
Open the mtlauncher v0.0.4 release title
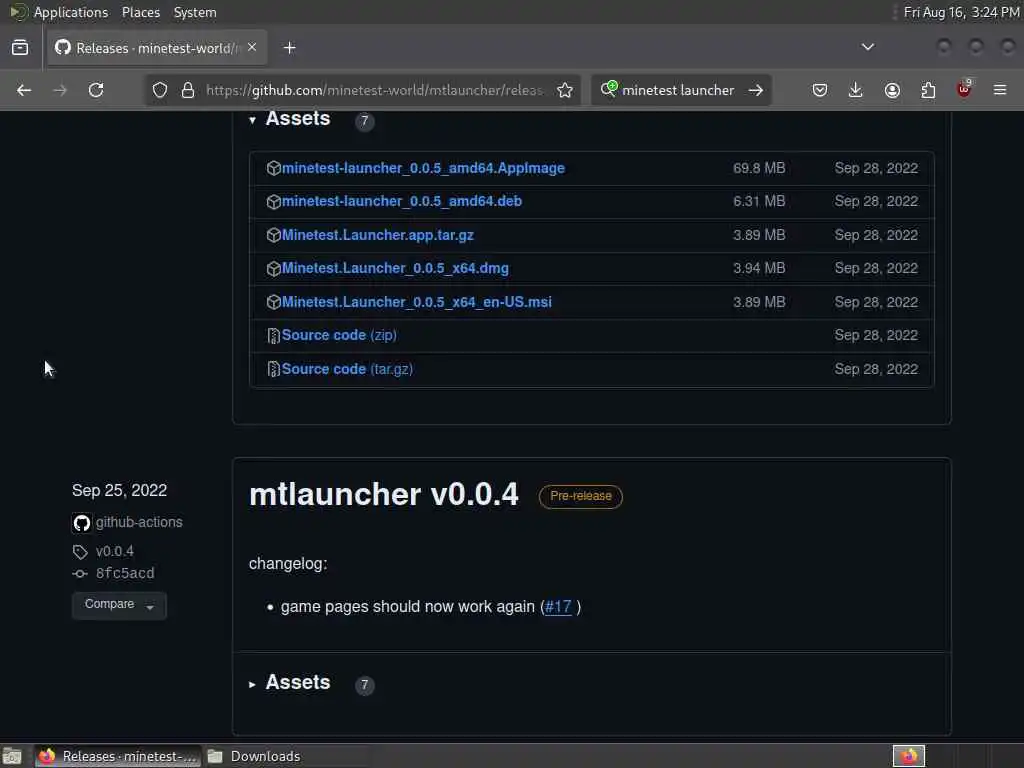click(x=384, y=494)
